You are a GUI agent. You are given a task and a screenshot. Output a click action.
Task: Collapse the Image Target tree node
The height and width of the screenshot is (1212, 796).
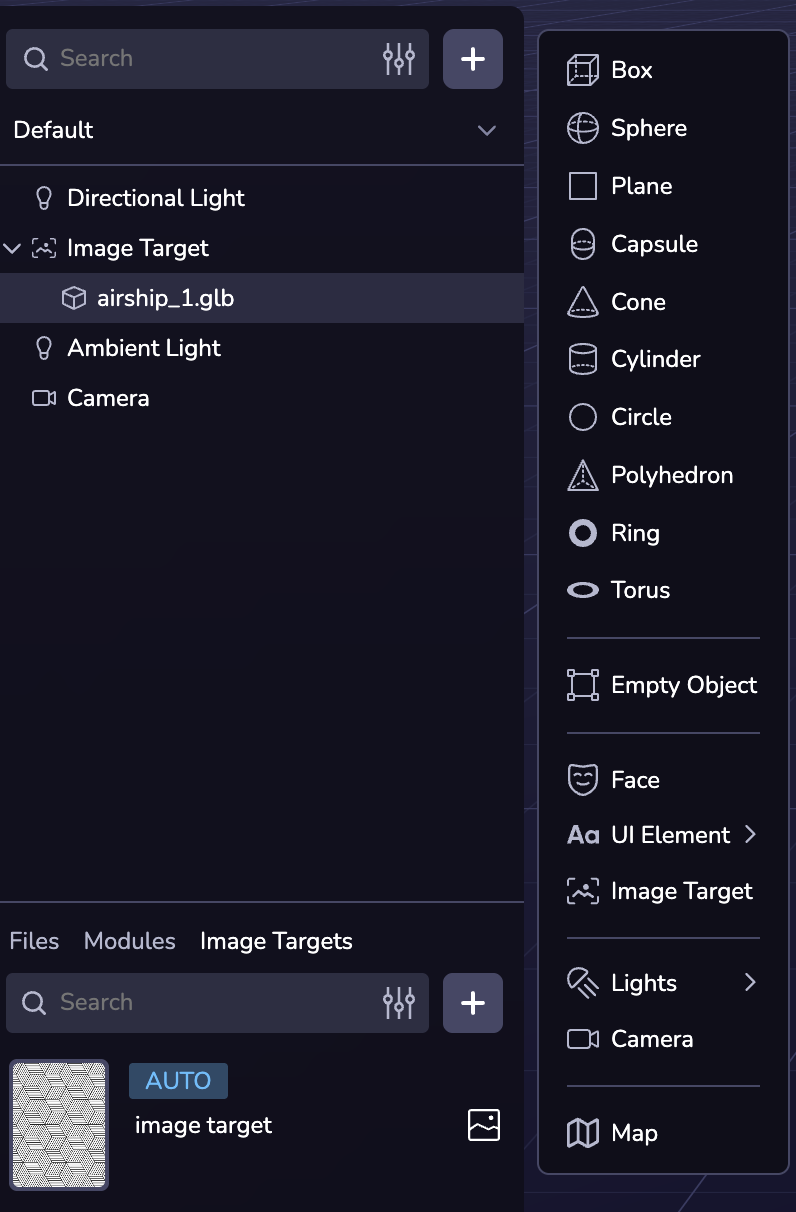[x=12, y=248]
